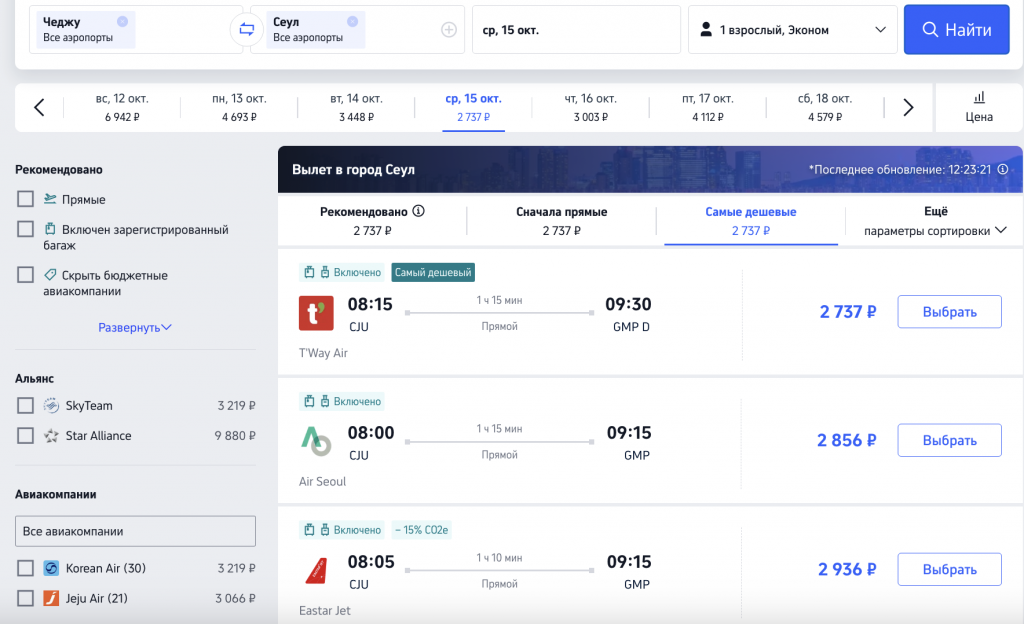This screenshot has width=1024, height=624.
Task: Select Saturday 18 окт. date tab
Action: [x=825, y=107]
